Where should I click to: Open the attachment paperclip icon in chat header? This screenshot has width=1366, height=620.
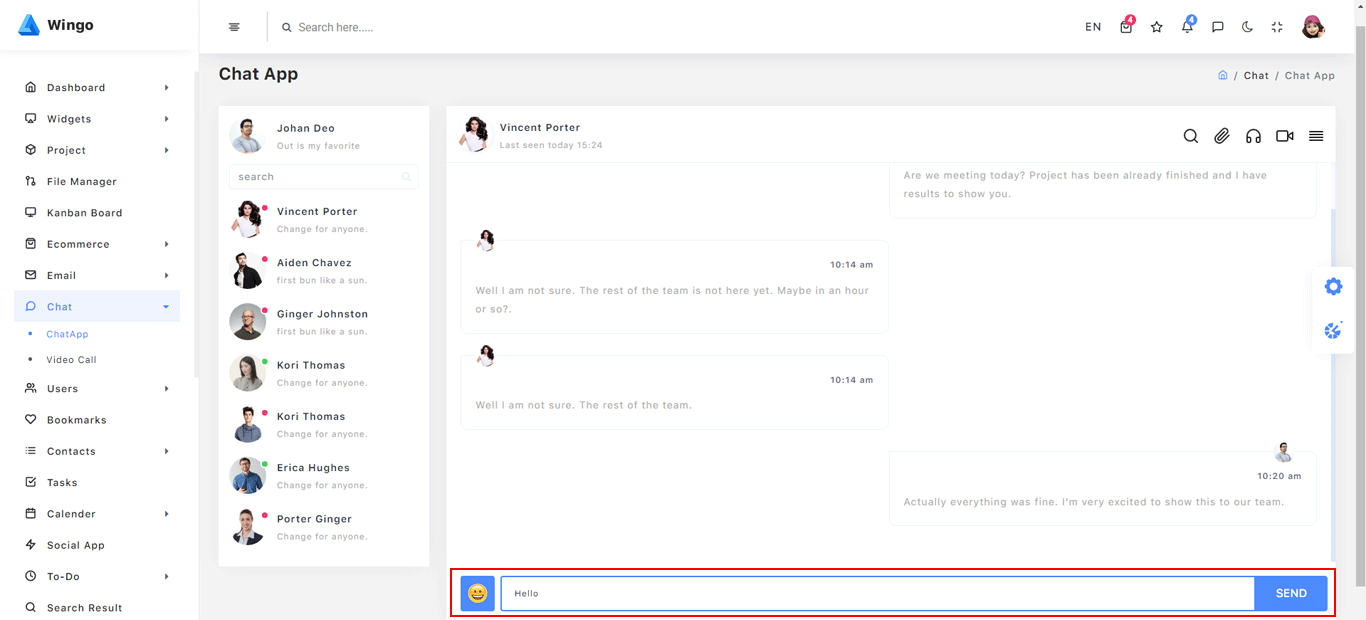pyautogui.click(x=1222, y=136)
